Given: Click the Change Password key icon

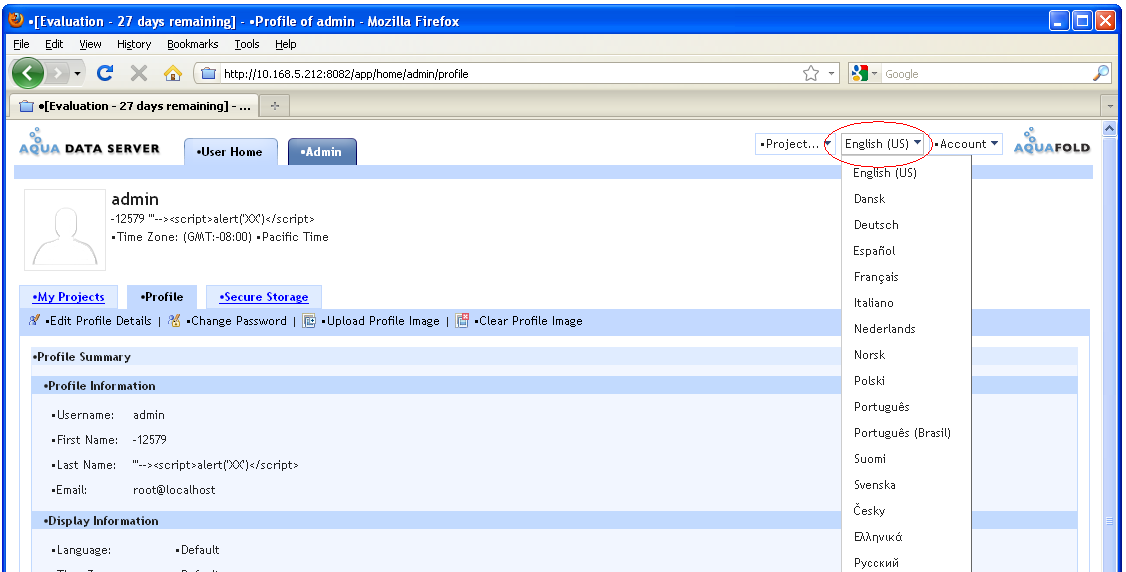Looking at the screenshot, I should tap(175, 321).
